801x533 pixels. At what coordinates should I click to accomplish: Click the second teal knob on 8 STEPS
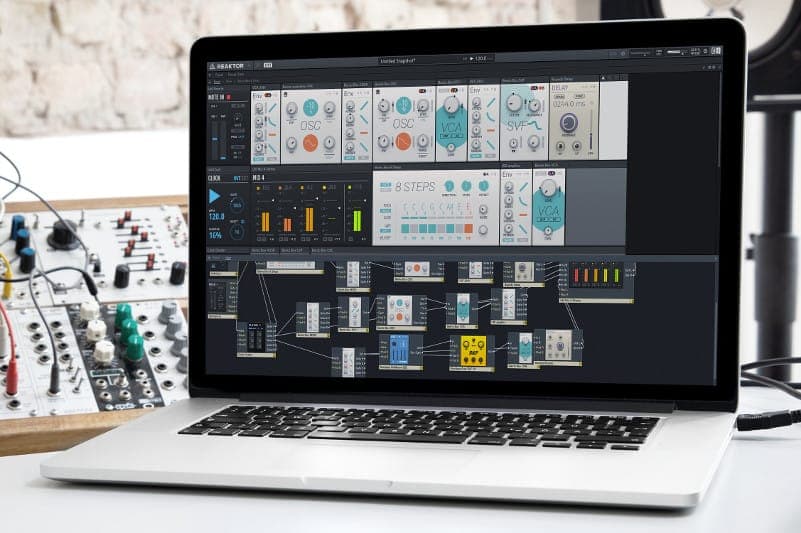coord(466,186)
